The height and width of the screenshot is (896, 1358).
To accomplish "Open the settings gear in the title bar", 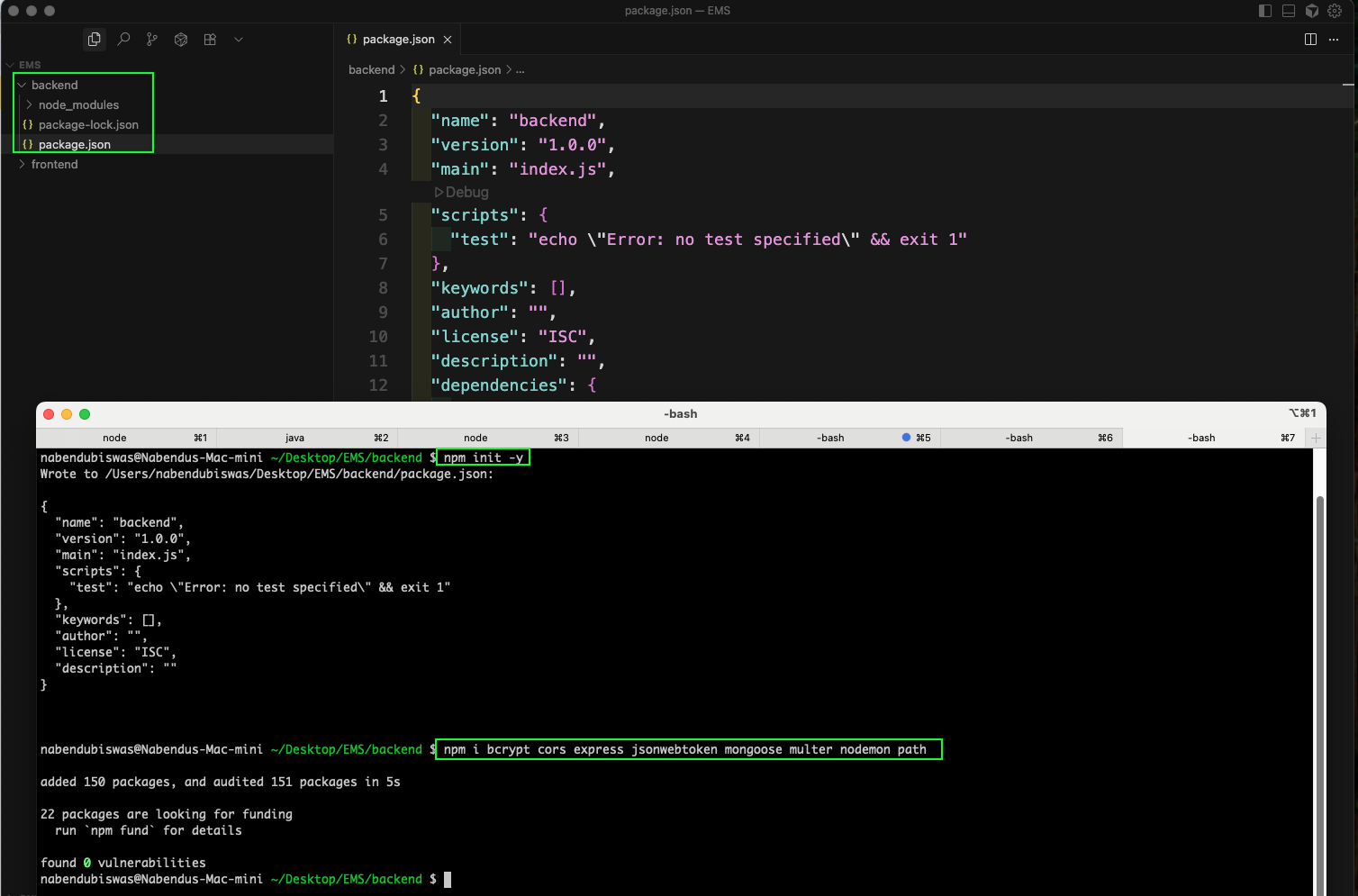I will 1335,11.
